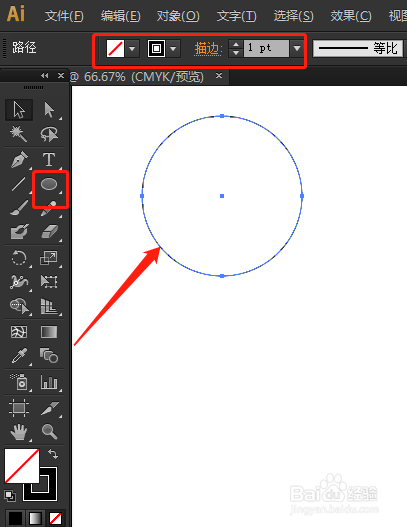
Task: Select the Artboard tool
Action: [x=19, y=408]
